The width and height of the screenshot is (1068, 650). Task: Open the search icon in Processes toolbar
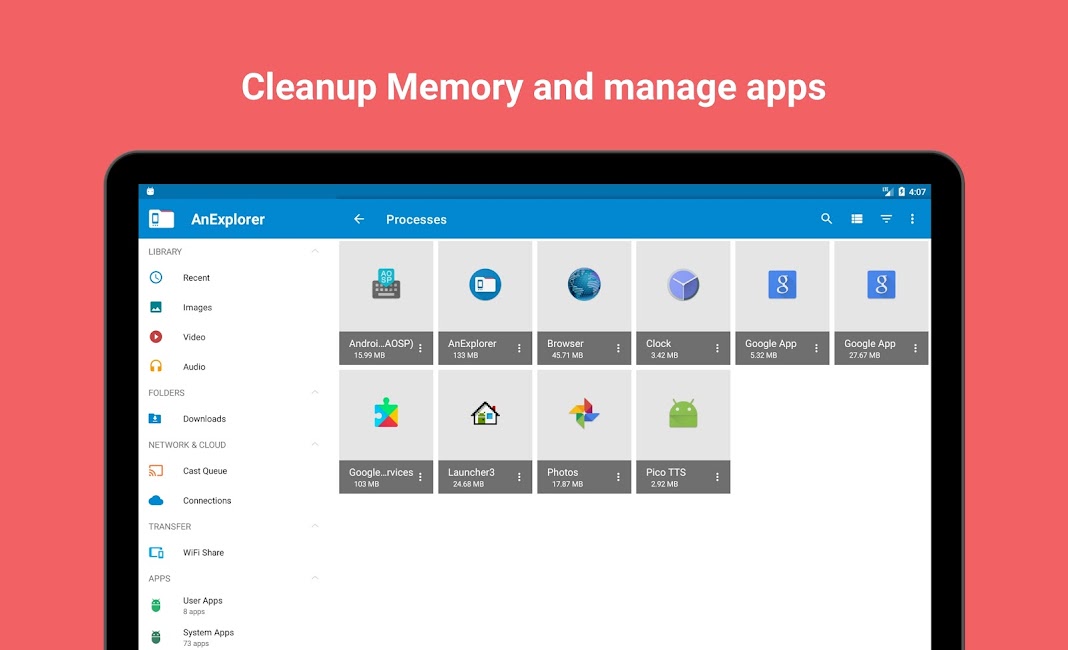pos(826,219)
